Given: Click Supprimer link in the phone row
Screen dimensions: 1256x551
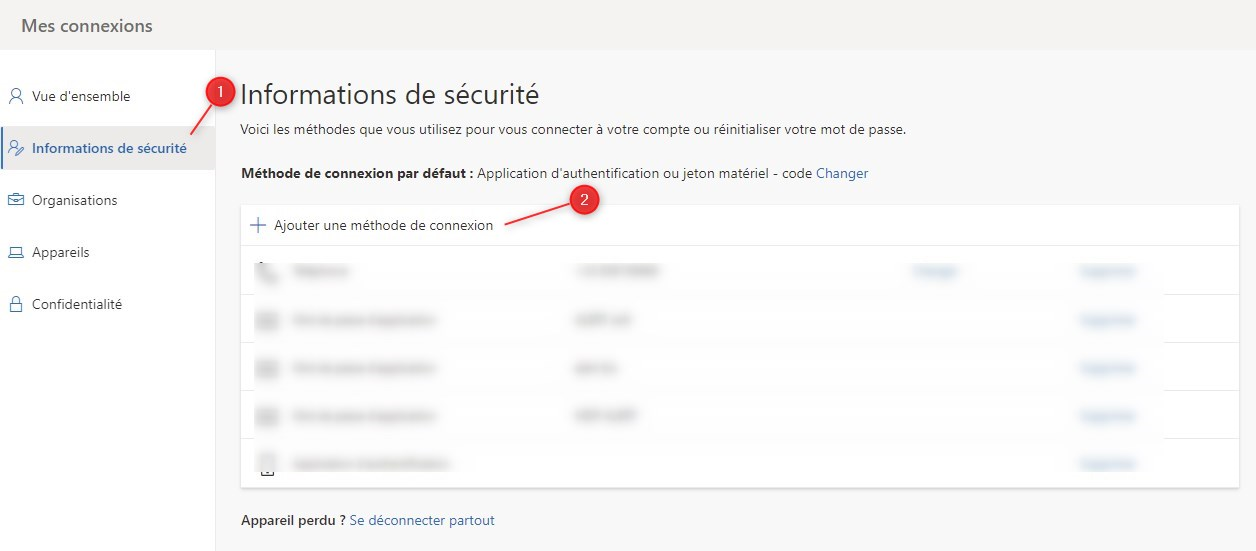Looking at the screenshot, I should pyautogui.click(x=1107, y=271).
